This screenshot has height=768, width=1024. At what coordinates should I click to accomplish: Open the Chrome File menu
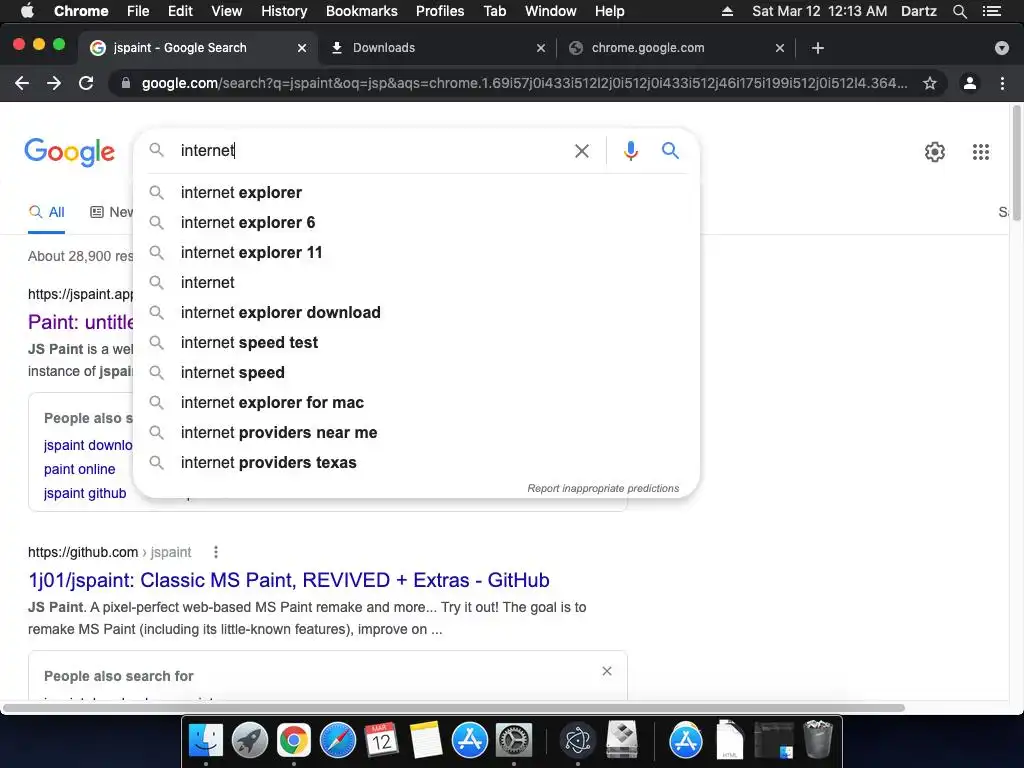click(x=138, y=11)
